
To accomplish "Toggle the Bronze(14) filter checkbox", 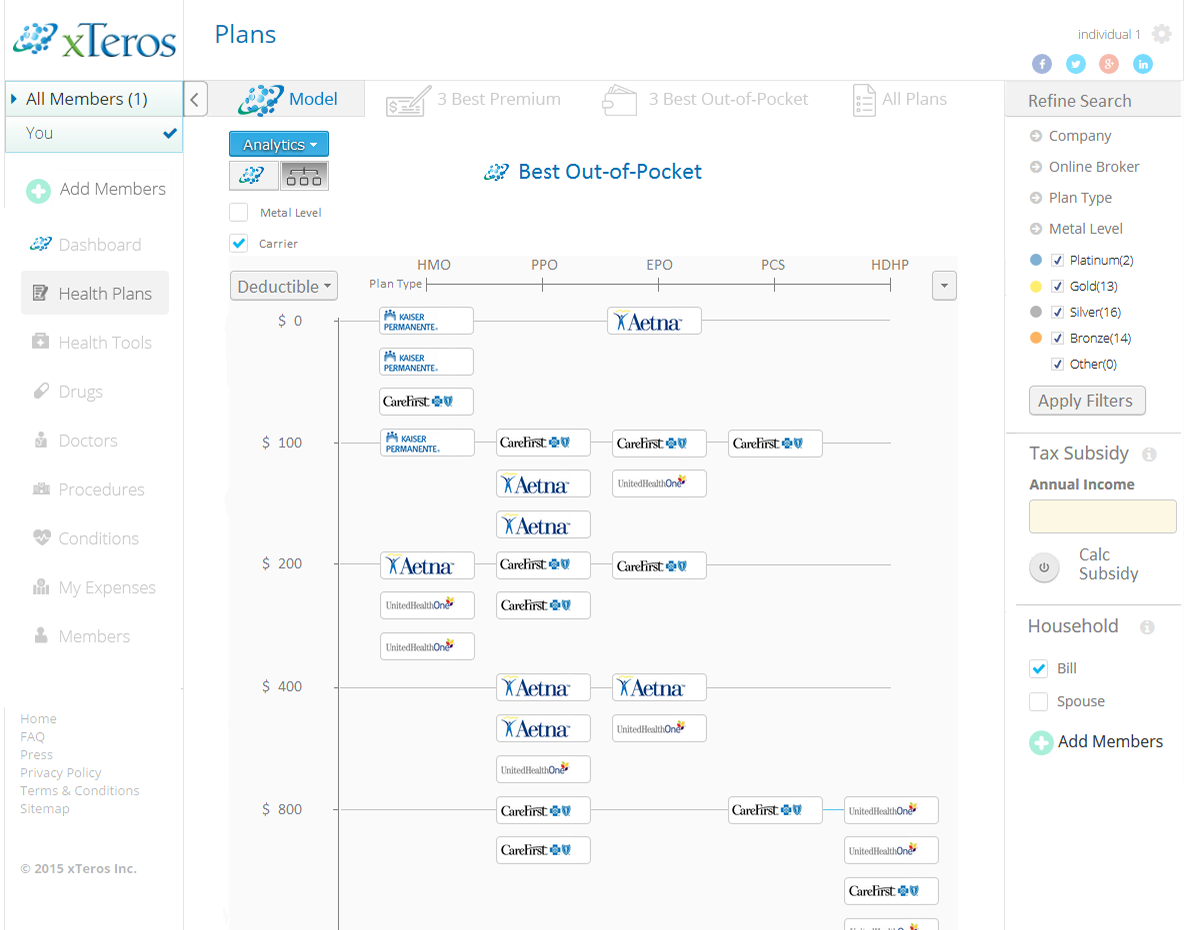I will click(x=1057, y=338).
